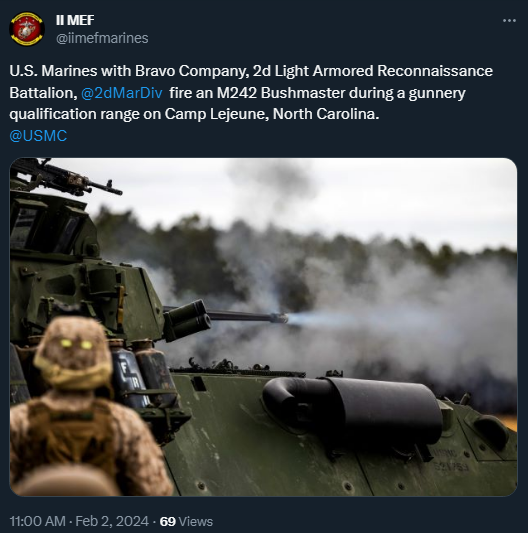This screenshot has height=533, width=528.
Task: Open the @2dMarDiv mention
Action: pos(122,93)
